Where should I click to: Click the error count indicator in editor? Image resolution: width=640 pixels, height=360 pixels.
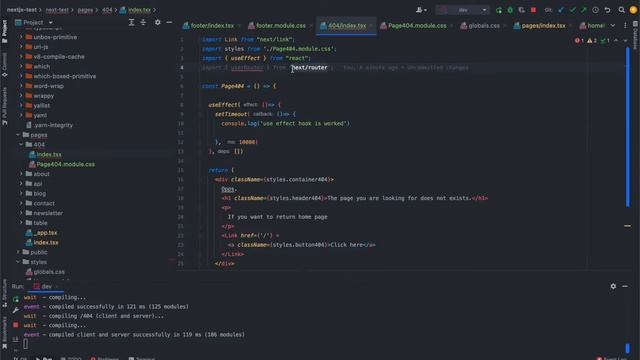pos(579,40)
